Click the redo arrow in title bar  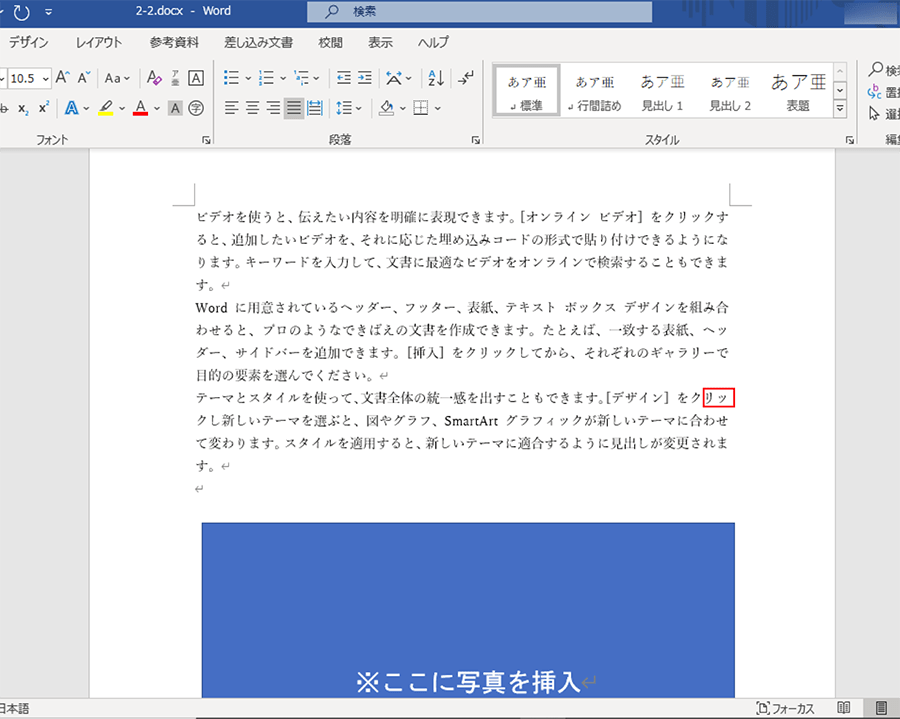tap(21, 12)
